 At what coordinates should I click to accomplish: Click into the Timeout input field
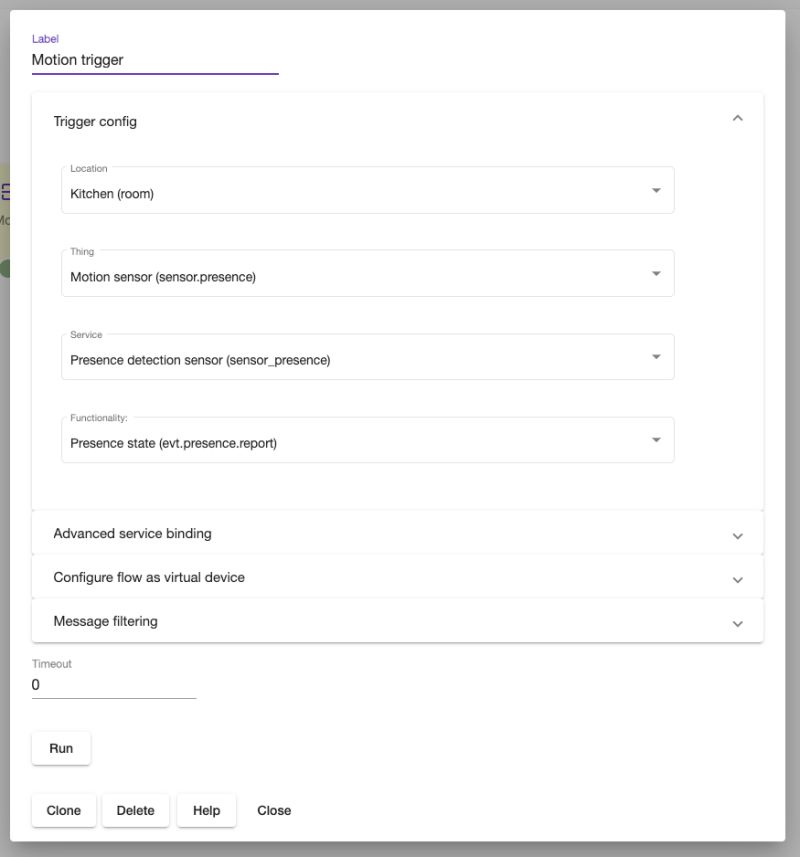(114, 685)
